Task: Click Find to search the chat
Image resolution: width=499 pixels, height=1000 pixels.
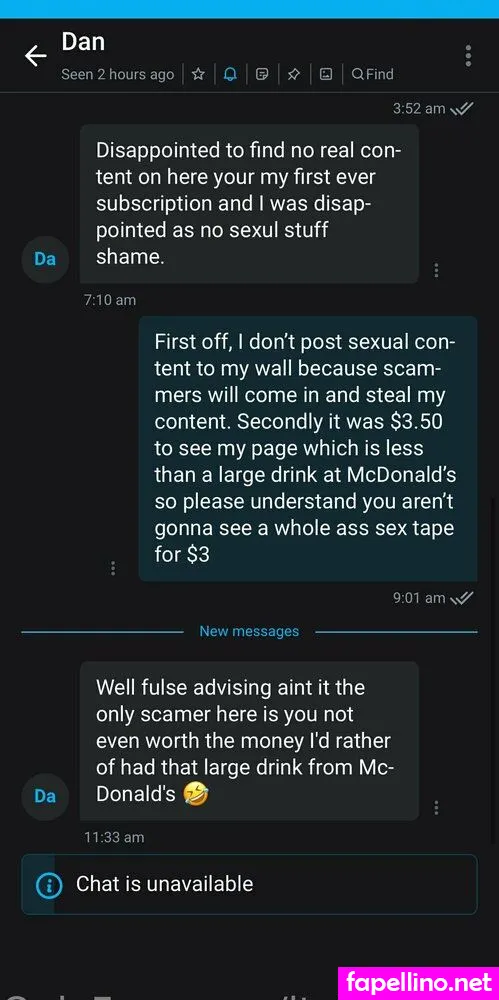Action: (x=373, y=75)
